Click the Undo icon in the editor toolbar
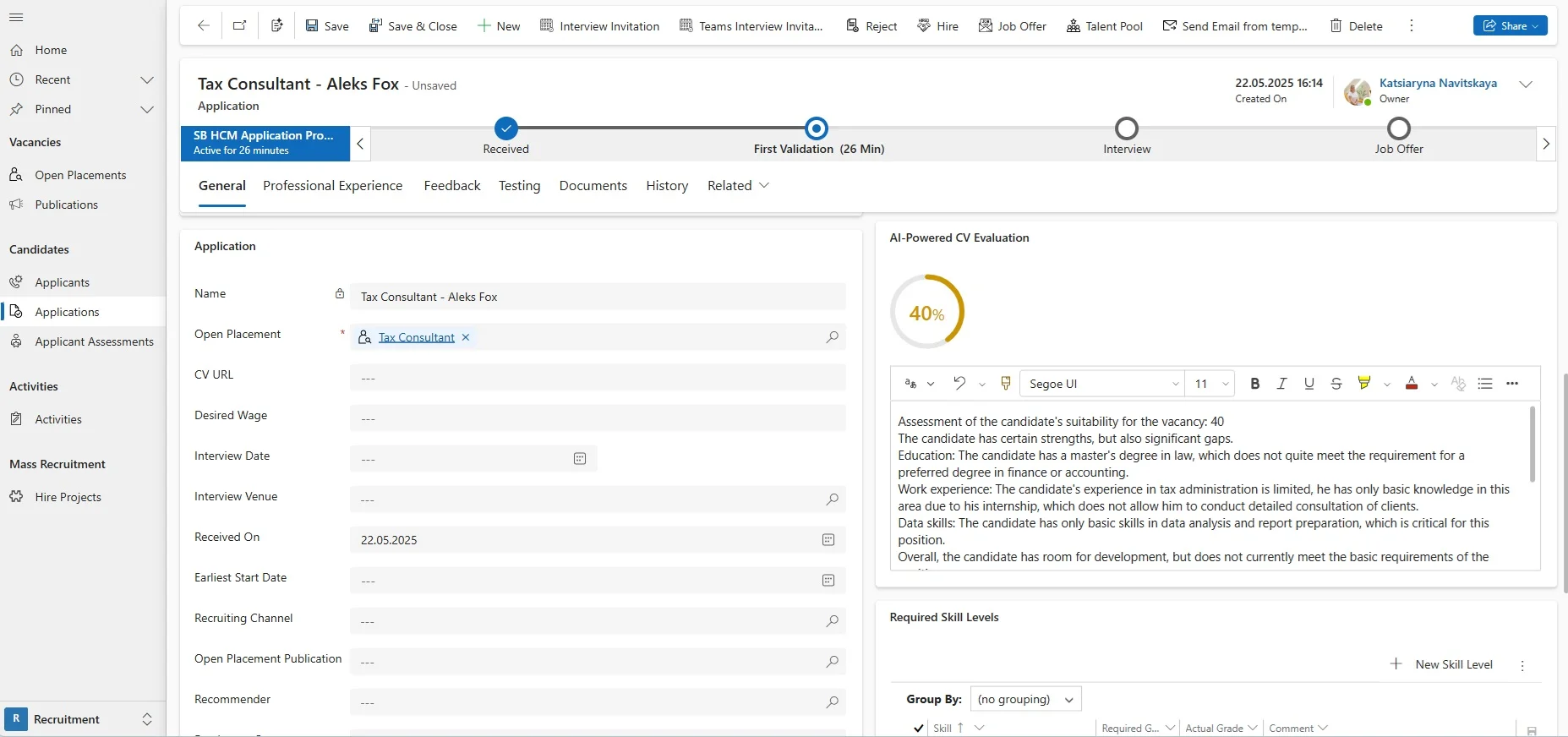 pos(959,384)
